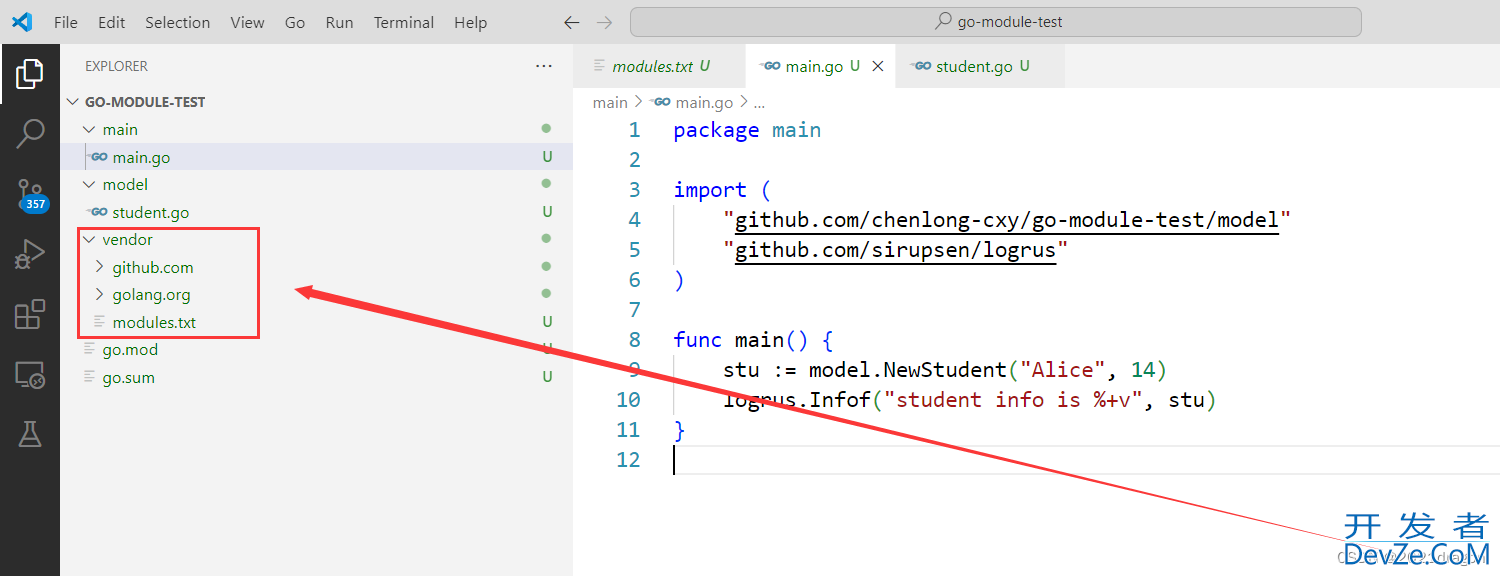
Task: Open the File menu
Action: pyautogui.click(x=66, y=22)
